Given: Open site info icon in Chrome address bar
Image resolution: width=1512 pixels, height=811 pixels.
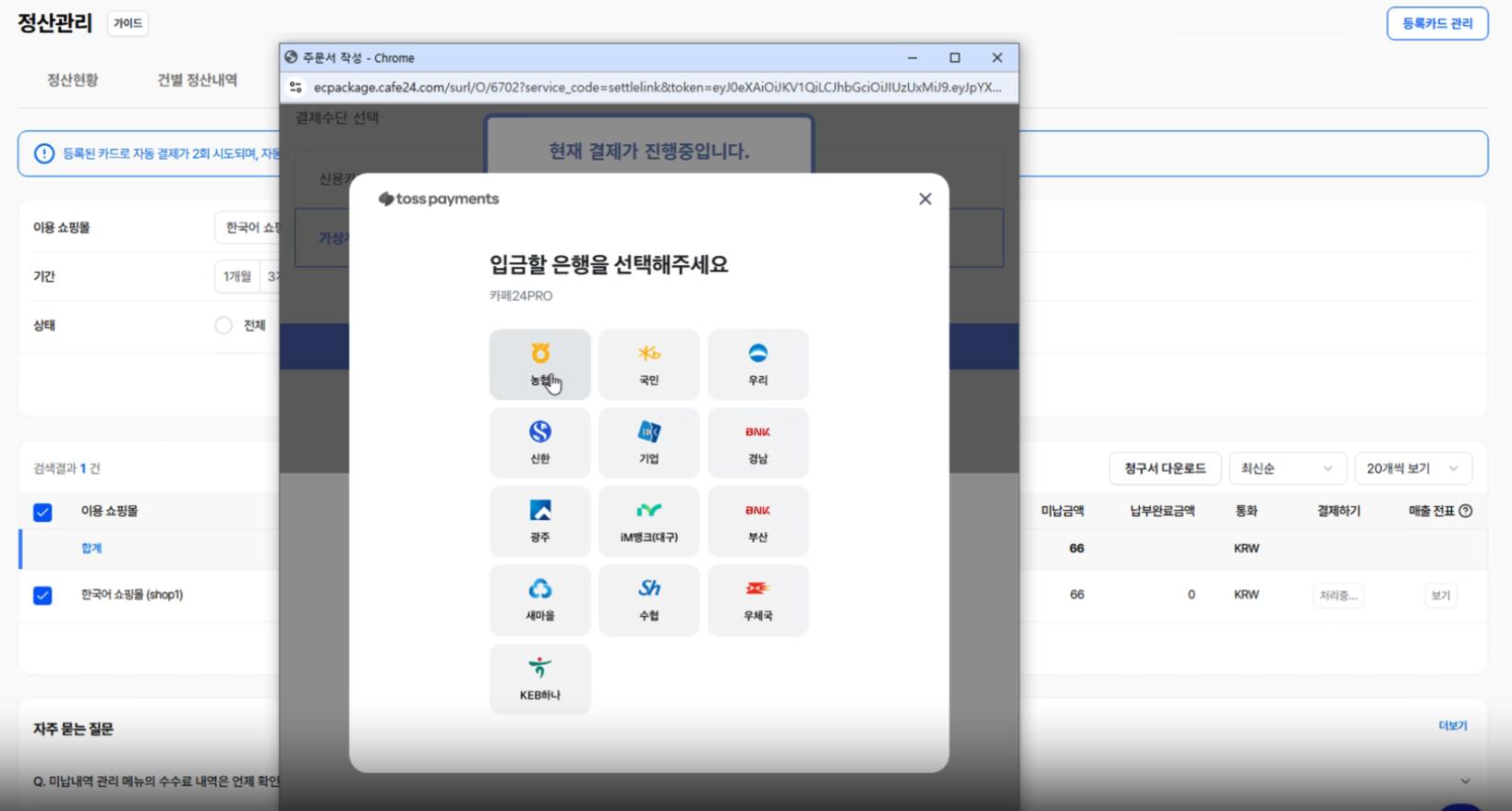Looking at the screenshot, I should pyautogui.click(x=296, y=88).
